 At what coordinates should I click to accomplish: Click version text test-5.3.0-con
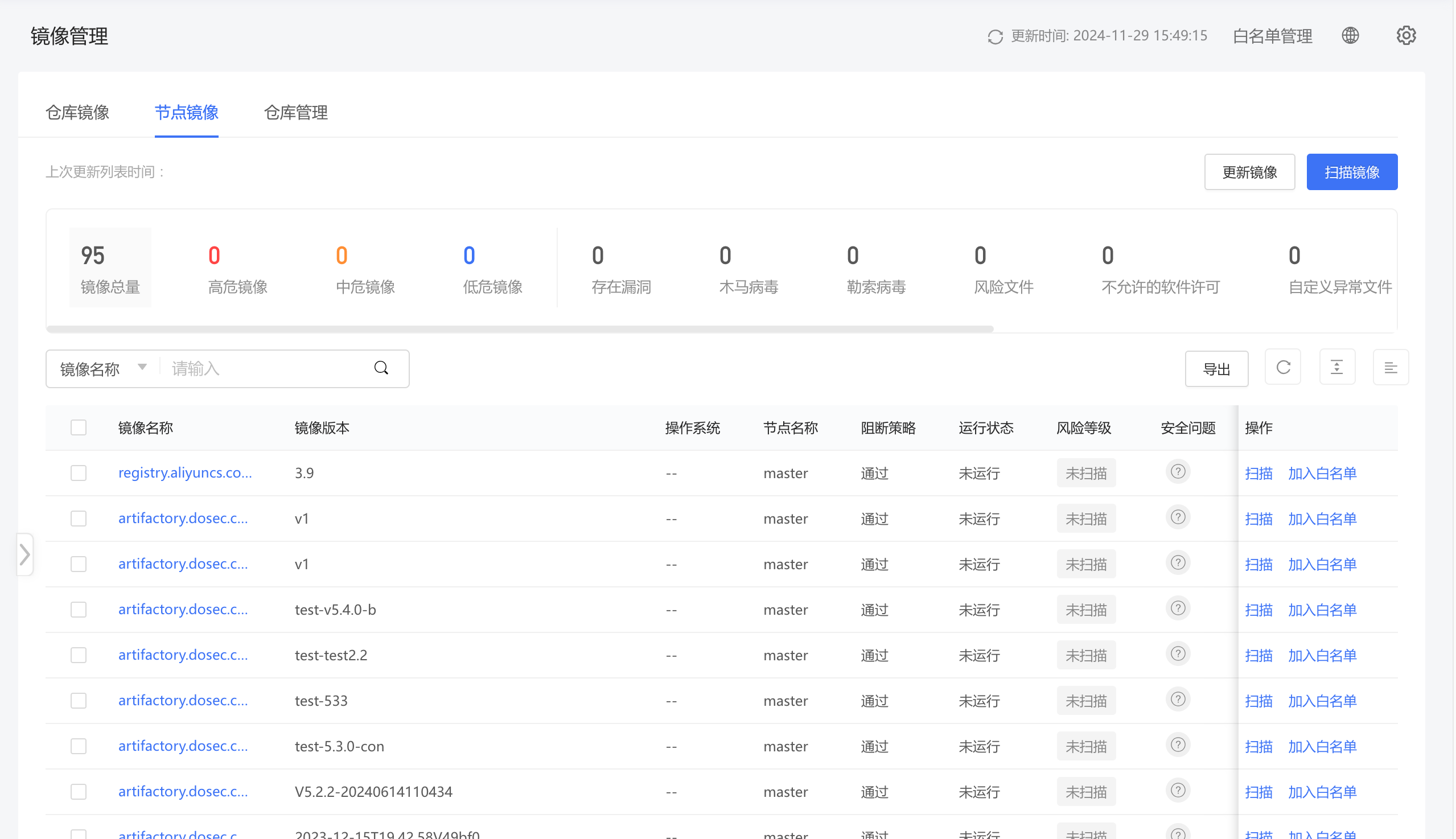[x=339, y=747]
